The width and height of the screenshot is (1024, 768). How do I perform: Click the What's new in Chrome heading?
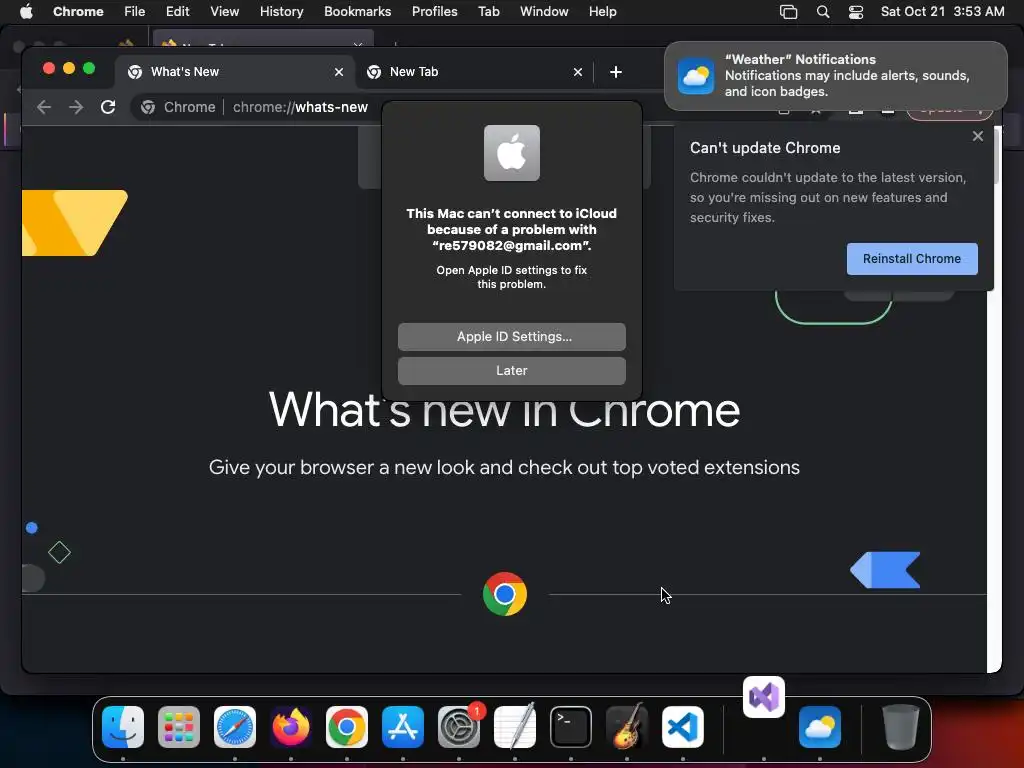504,410
